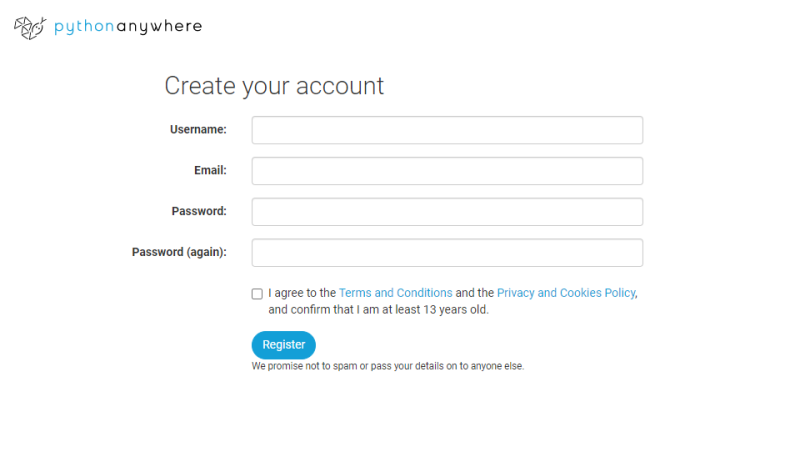Click the PythonAnywhere snake logo icon
This screenshot has height=452, width=800.
point(29,28)
